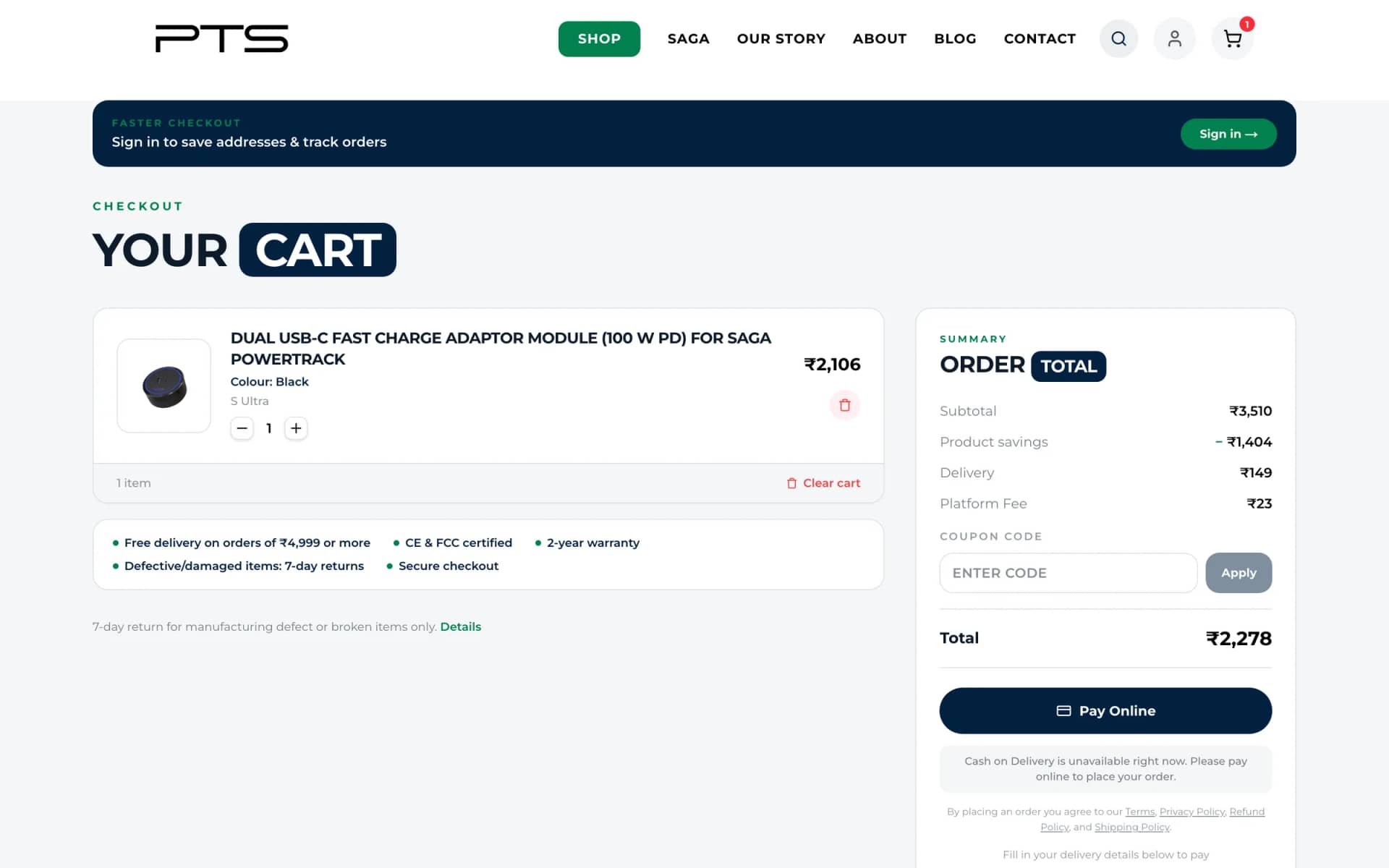Click the Total ₹2,278 amount
The height and width of the screenshot is (868, 1389).
click(1238, 638)
